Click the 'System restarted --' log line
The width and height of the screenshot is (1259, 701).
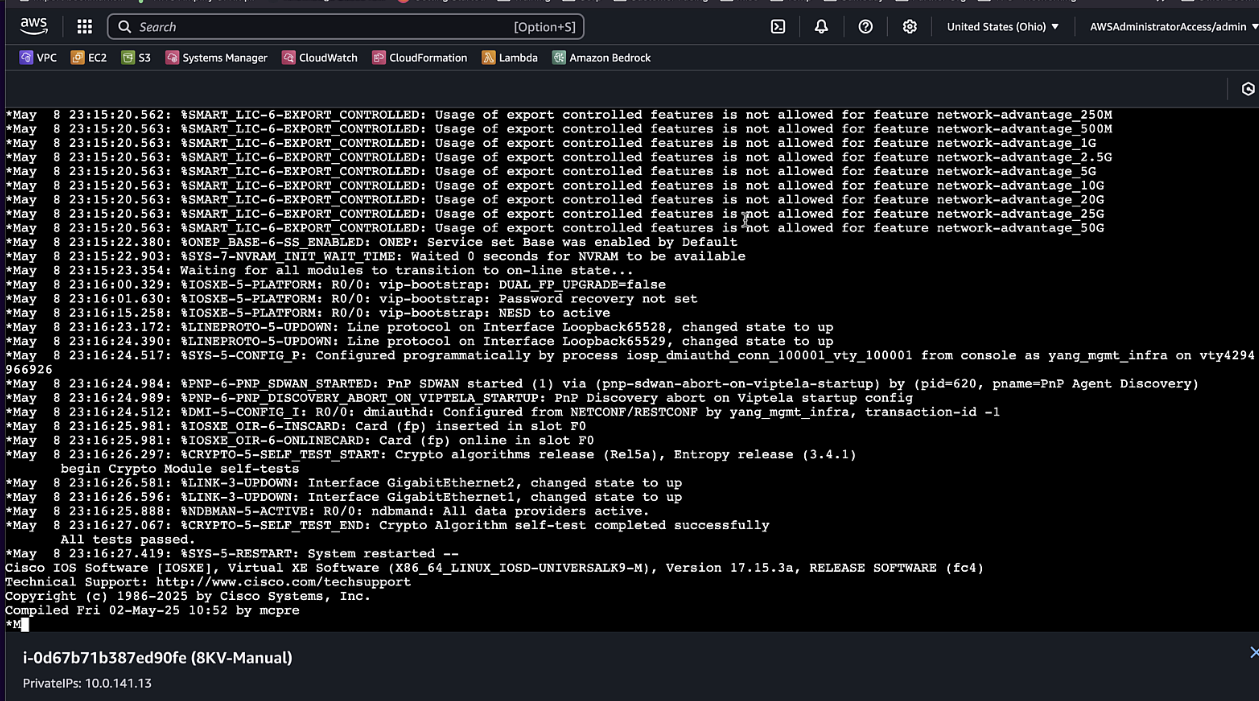(x=232, y=554)
